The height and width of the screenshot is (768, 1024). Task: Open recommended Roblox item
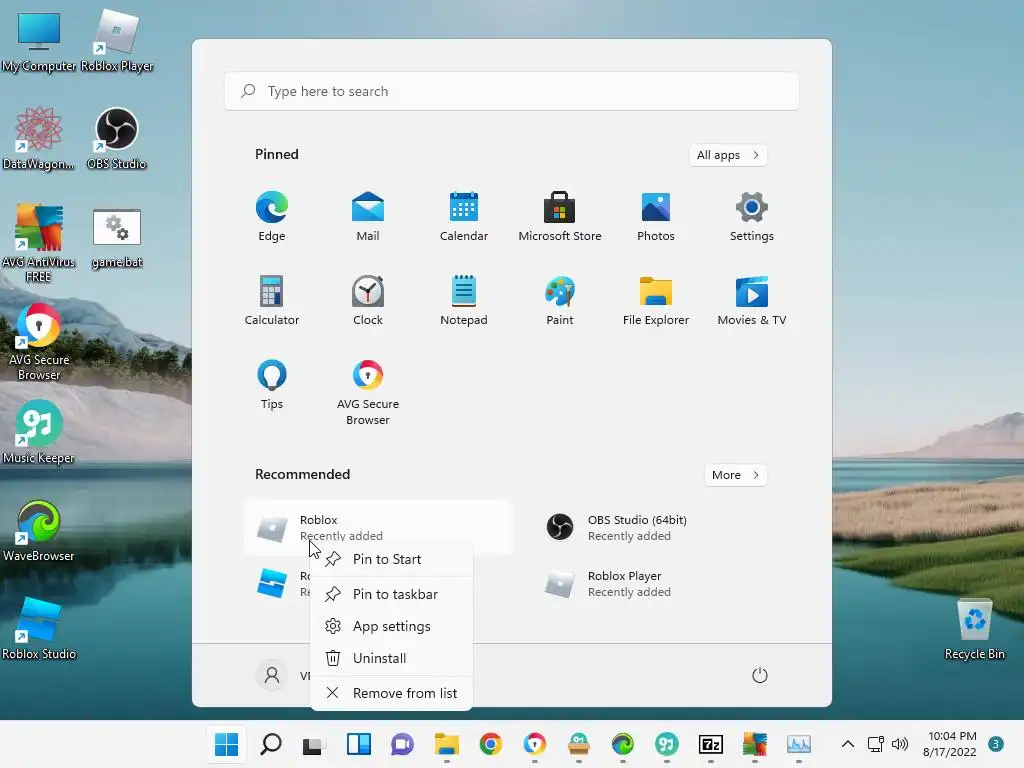[x=377, y=528]
